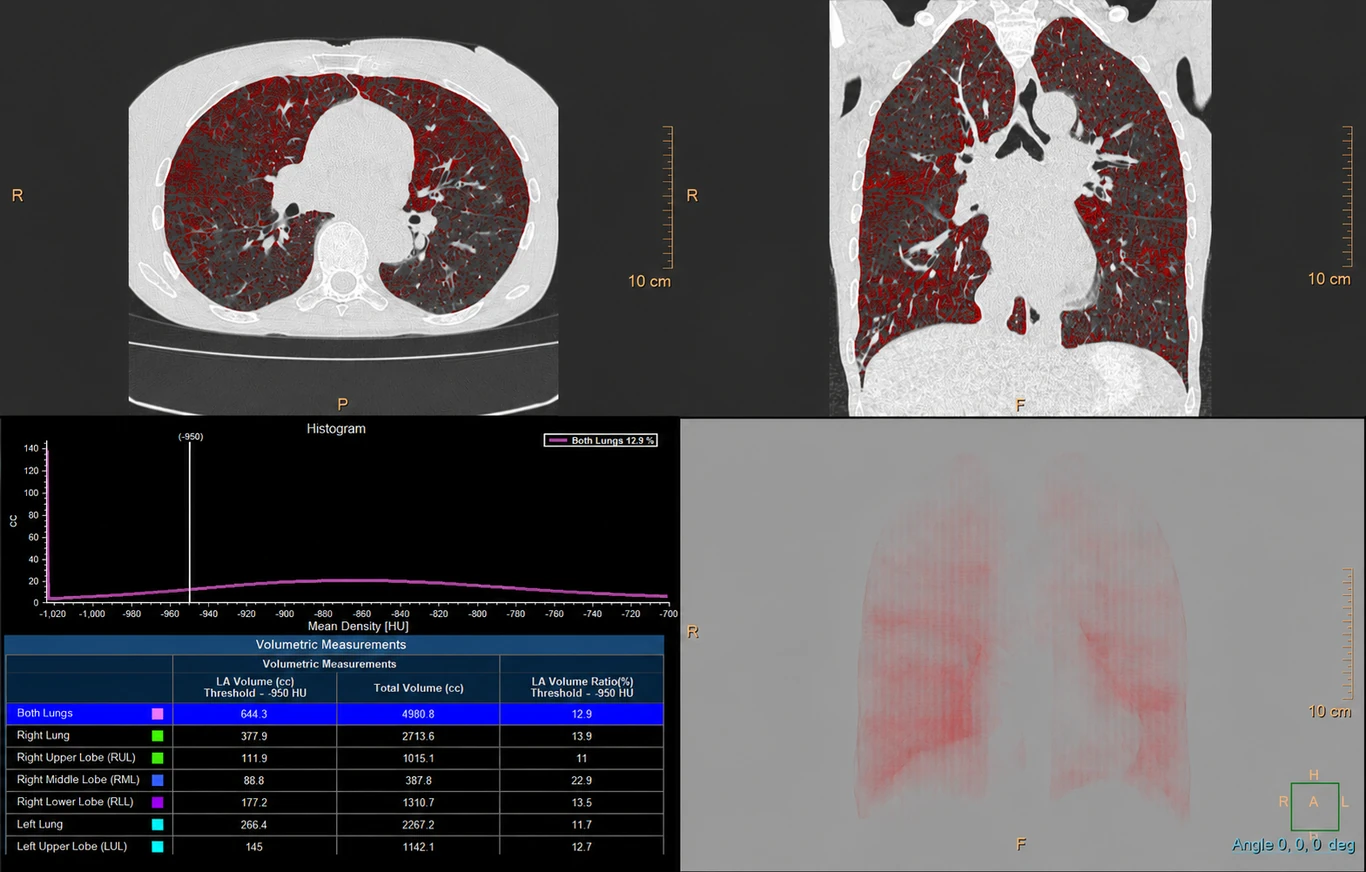Click the 644.3 LA volume cell
The image size is (1366, 872).
254,714
